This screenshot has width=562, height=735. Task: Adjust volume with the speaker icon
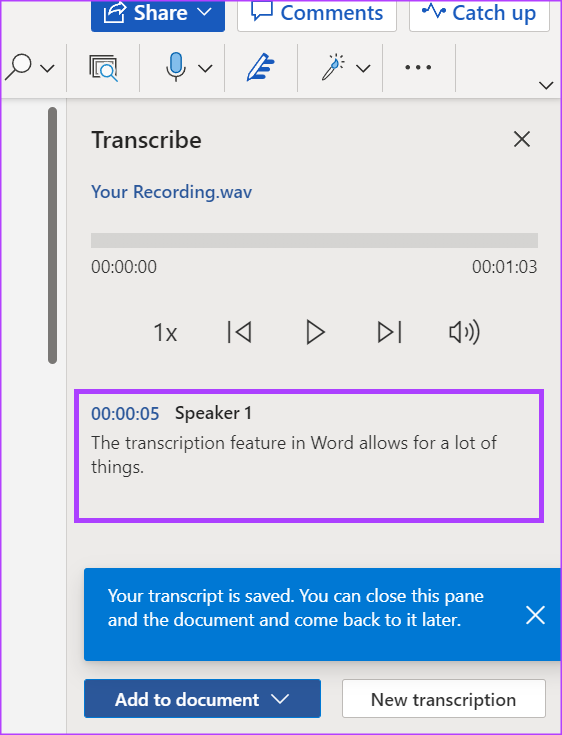tap(464, 333)
